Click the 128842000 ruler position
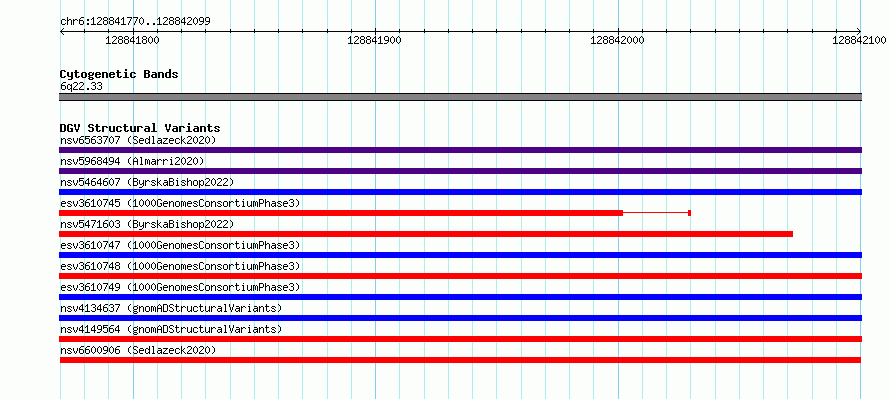The image size is (890, 399). pyautogui.click(x=618, y=40)
